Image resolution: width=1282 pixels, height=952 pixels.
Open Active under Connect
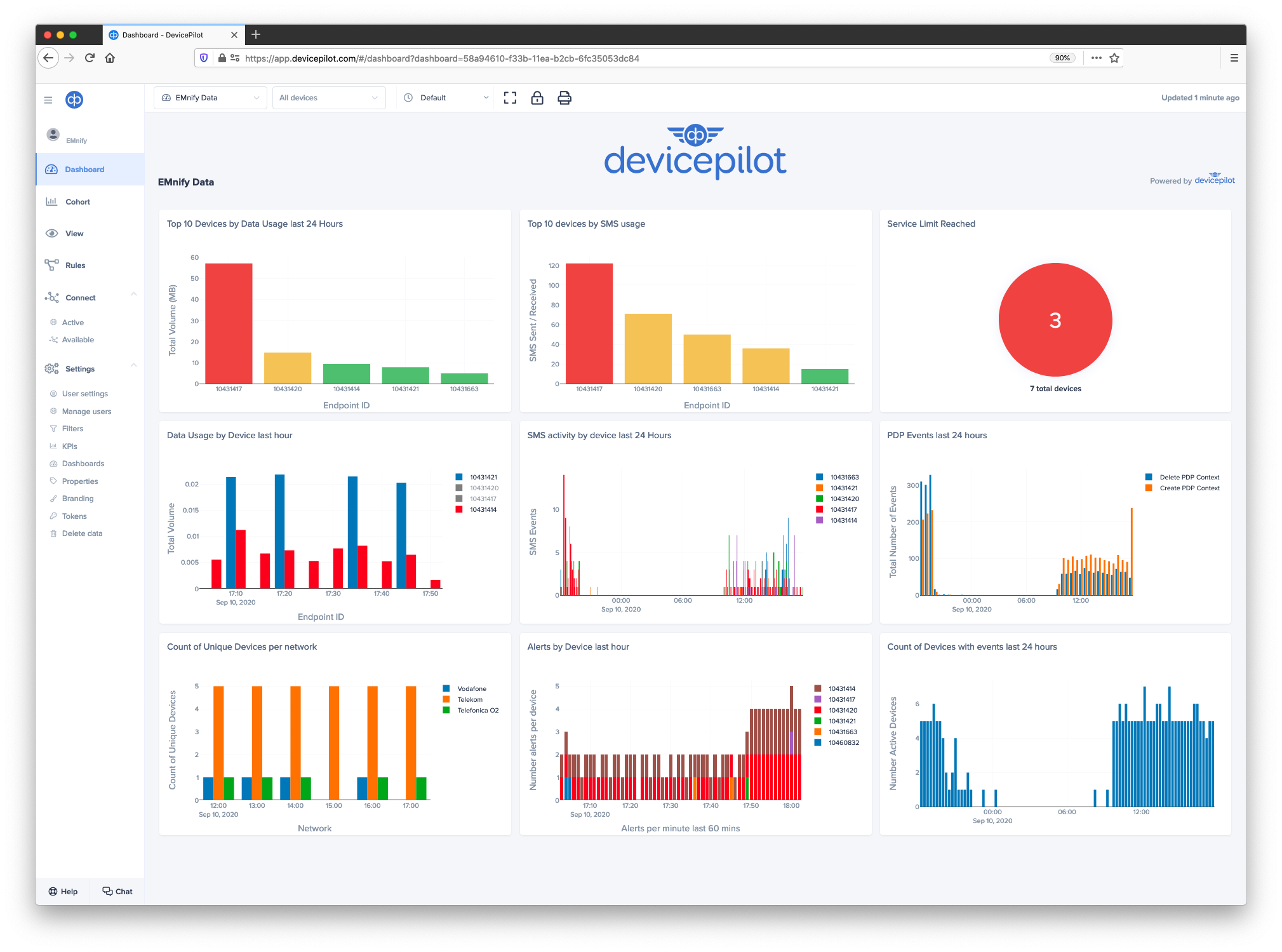click(x=72, y=323)
